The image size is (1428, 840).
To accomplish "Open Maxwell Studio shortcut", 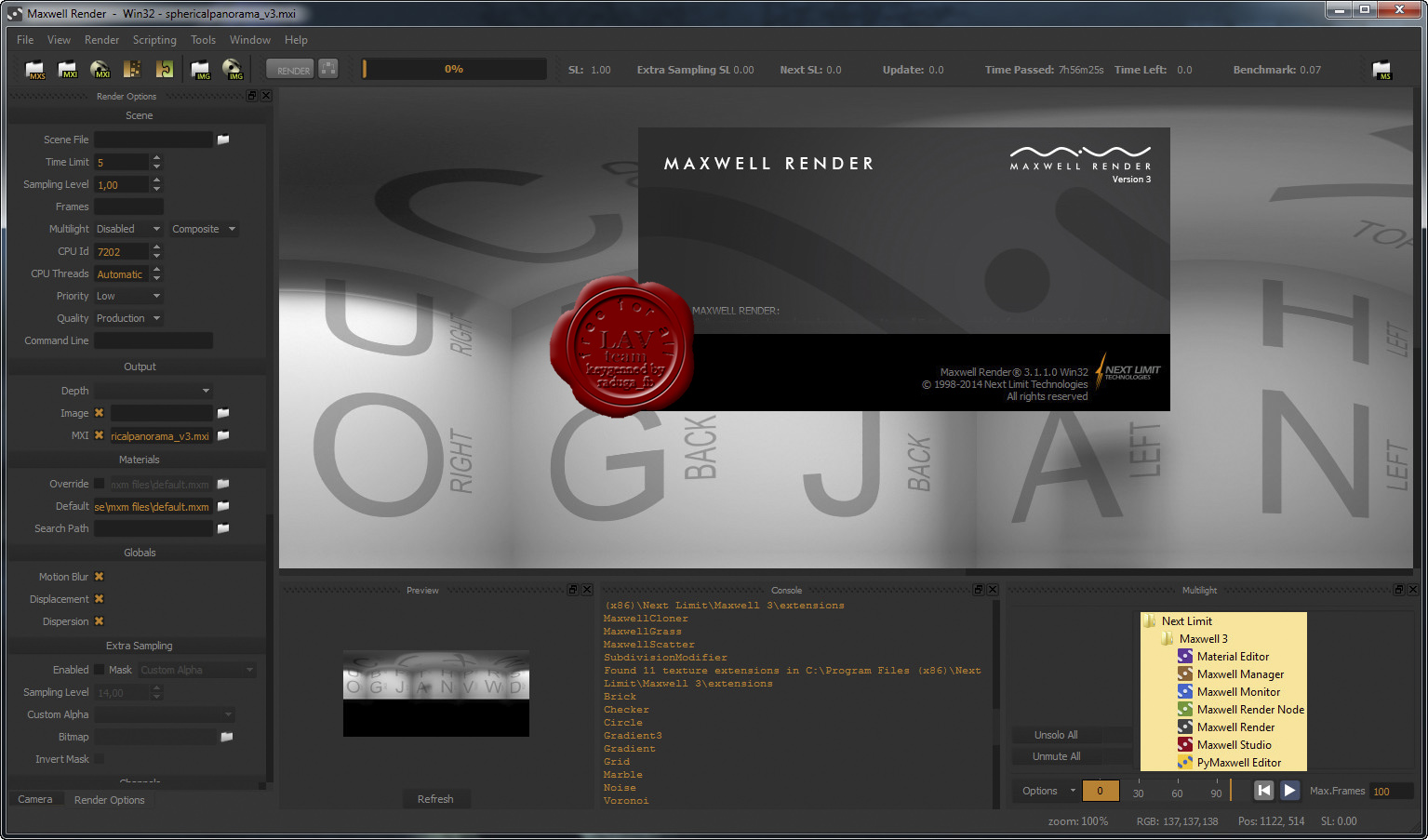I will 1224,745.
